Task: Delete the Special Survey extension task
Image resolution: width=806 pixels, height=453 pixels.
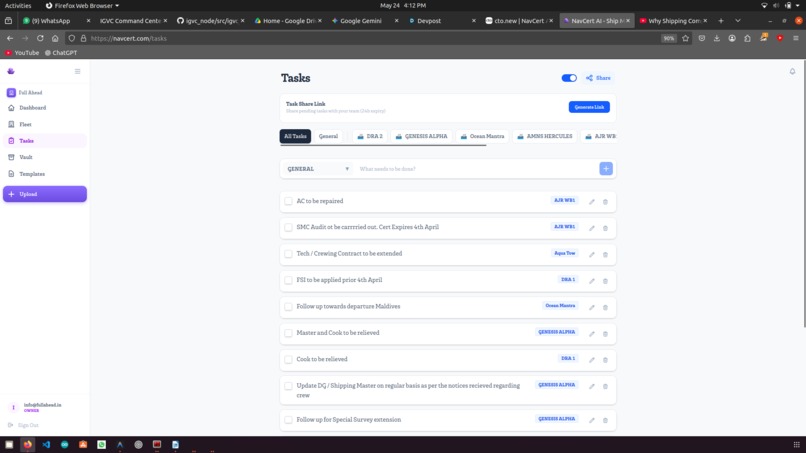Action: (605, 420)
